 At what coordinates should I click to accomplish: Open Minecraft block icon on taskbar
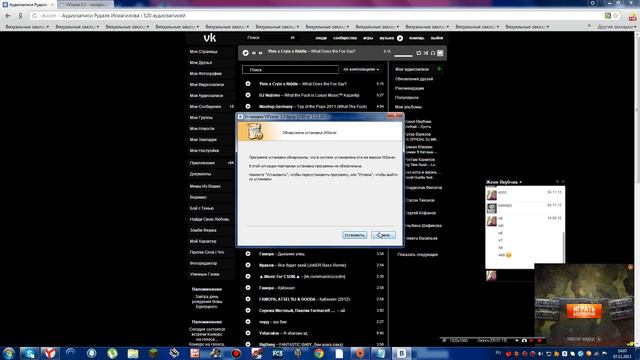(x=153, y=353)
